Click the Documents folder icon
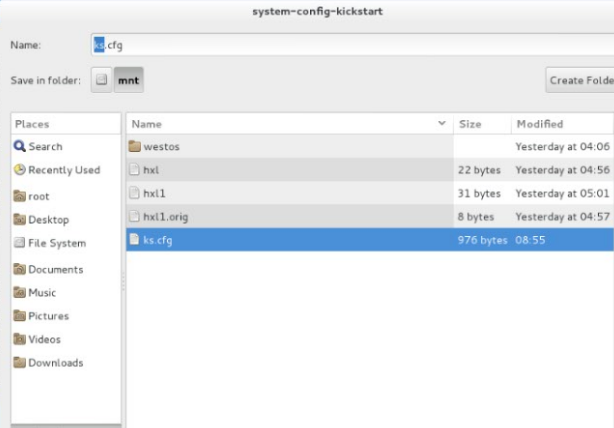The height and width of the screenshot is (428, 614). click(19, 269)
